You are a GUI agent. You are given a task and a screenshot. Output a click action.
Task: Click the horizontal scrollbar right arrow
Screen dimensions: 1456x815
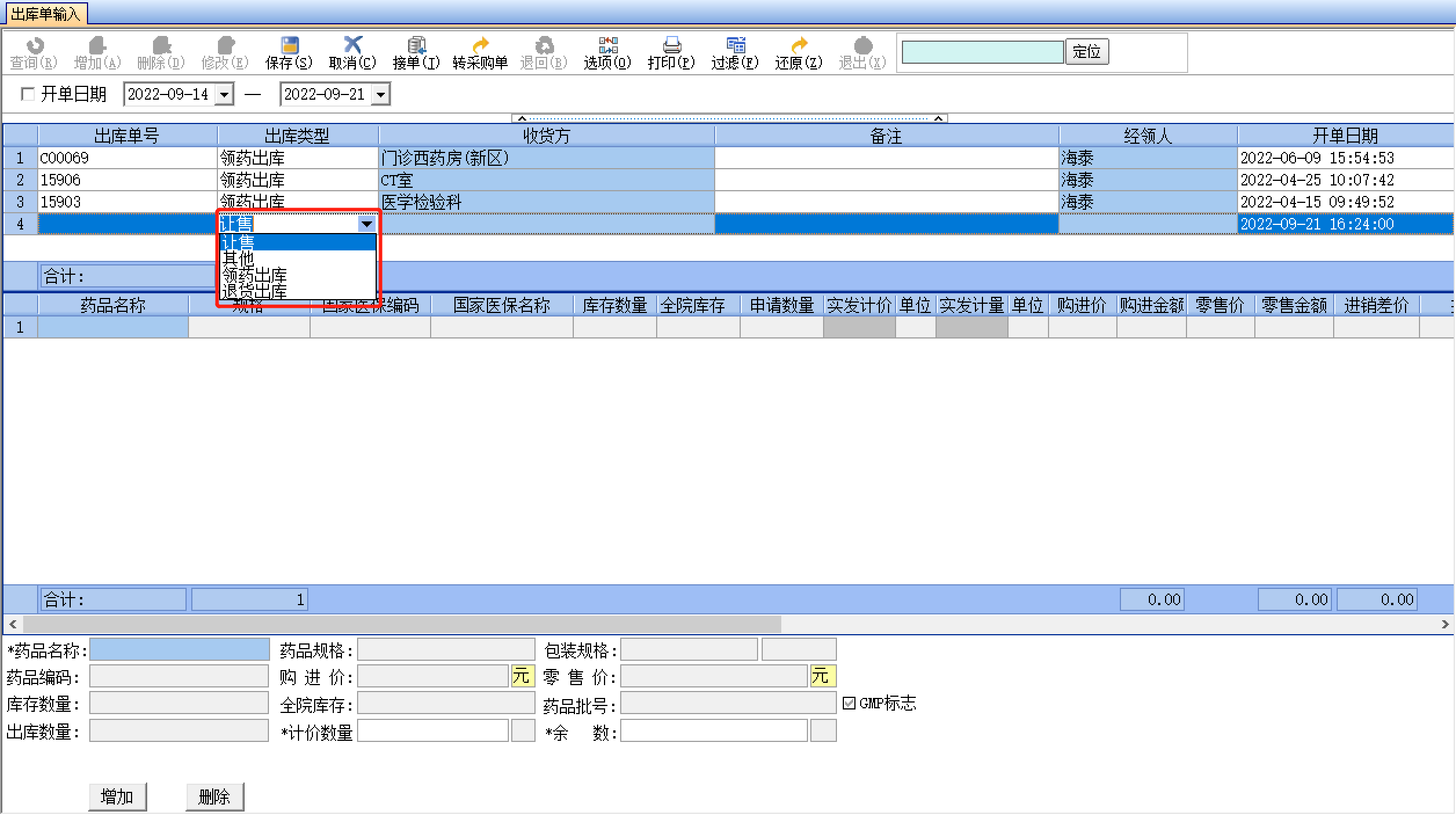[x=1445, y=624]
